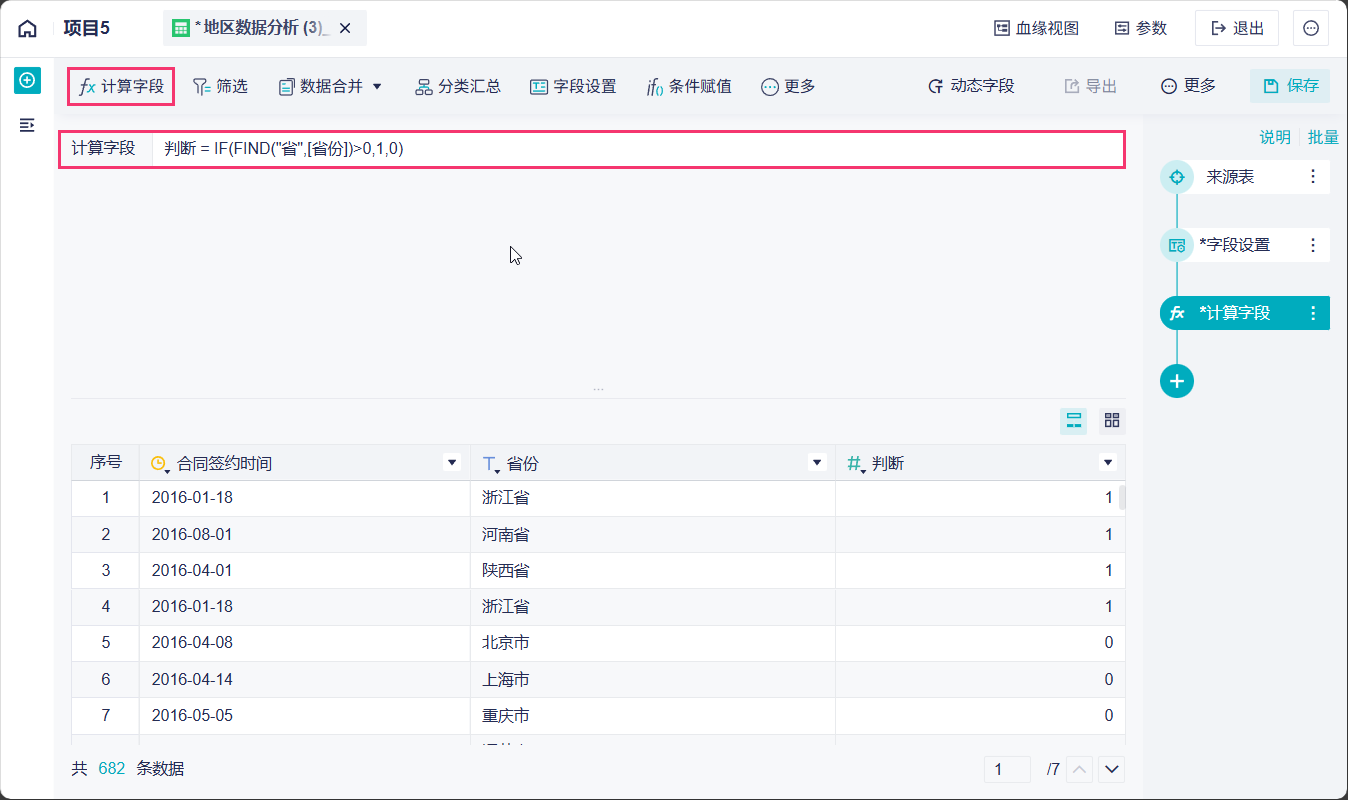Add a new step with the plus circle
Image resolution: width=1348 pixels, height=800 pixels.
click(1177, 381)
